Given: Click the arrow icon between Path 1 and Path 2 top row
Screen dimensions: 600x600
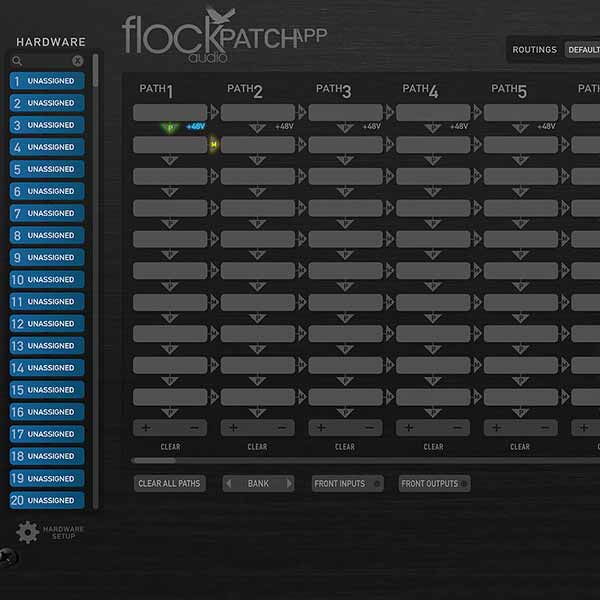Looking at the screenshot, I should (214, 112).
